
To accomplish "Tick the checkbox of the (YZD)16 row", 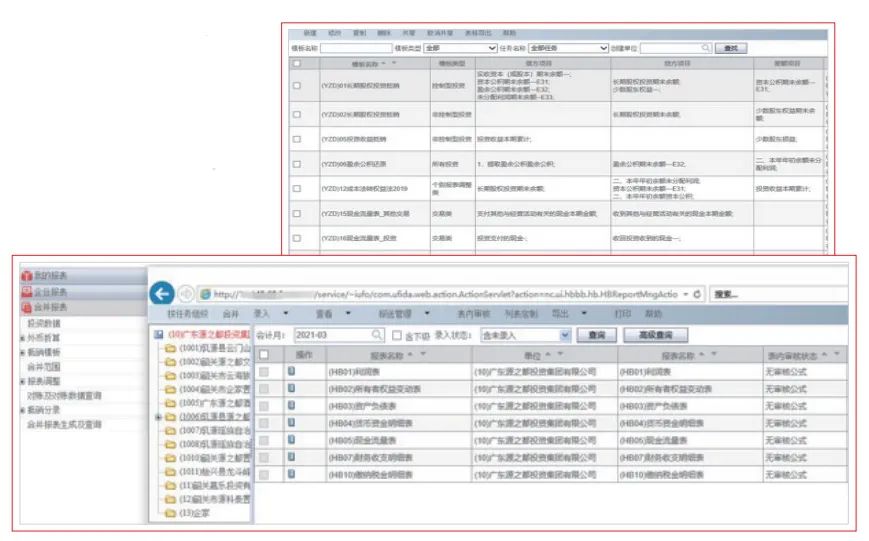I will (297, 238).
